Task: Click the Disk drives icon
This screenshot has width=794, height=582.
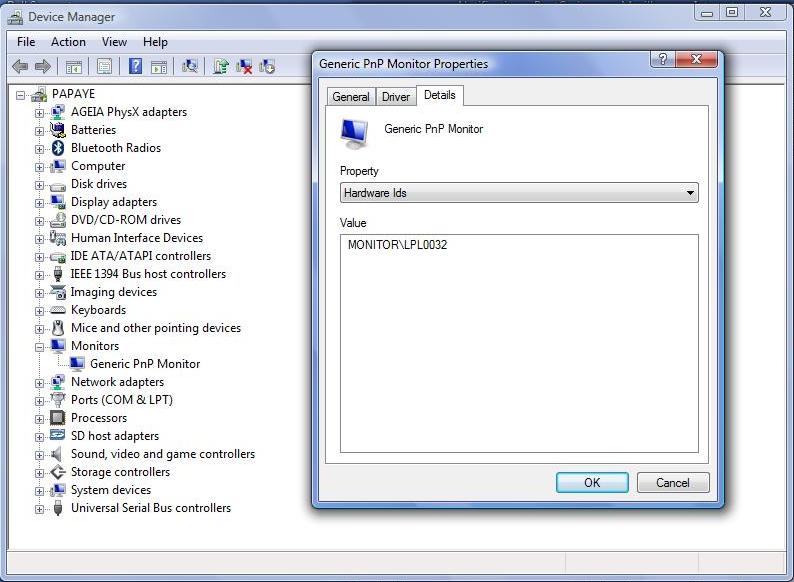Action: [58, 185]
